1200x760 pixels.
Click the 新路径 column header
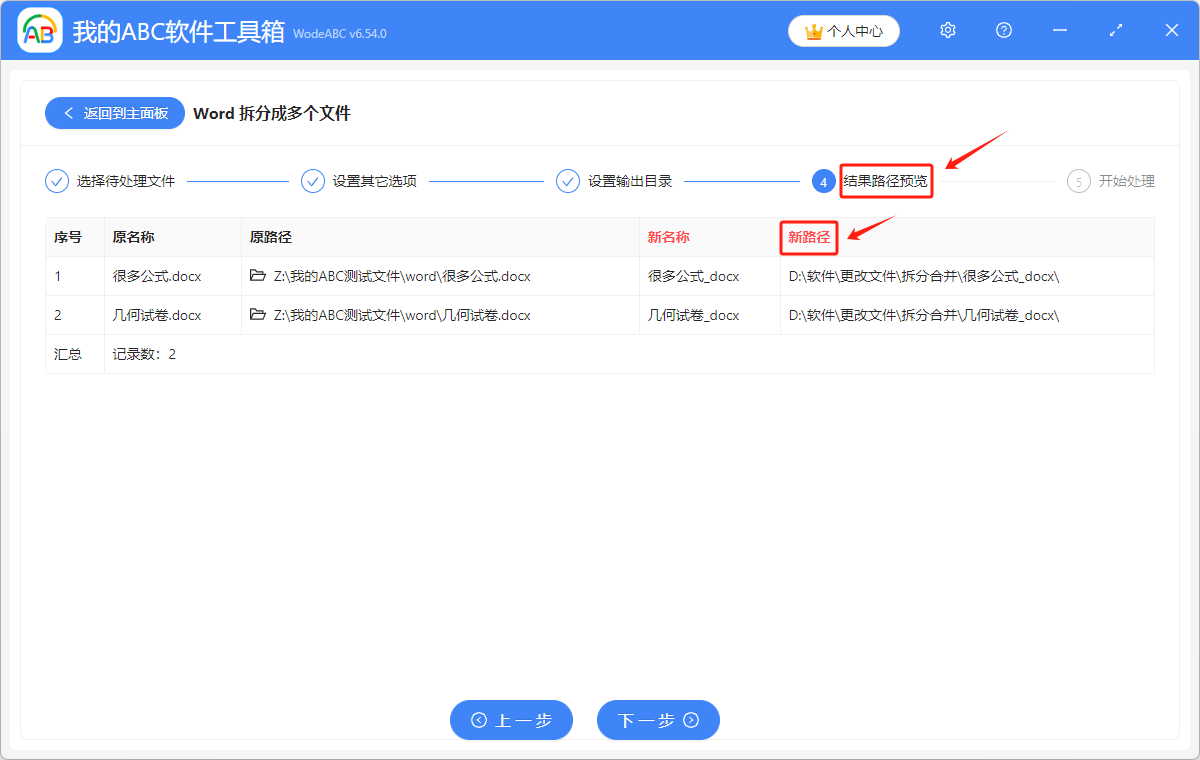808,237
